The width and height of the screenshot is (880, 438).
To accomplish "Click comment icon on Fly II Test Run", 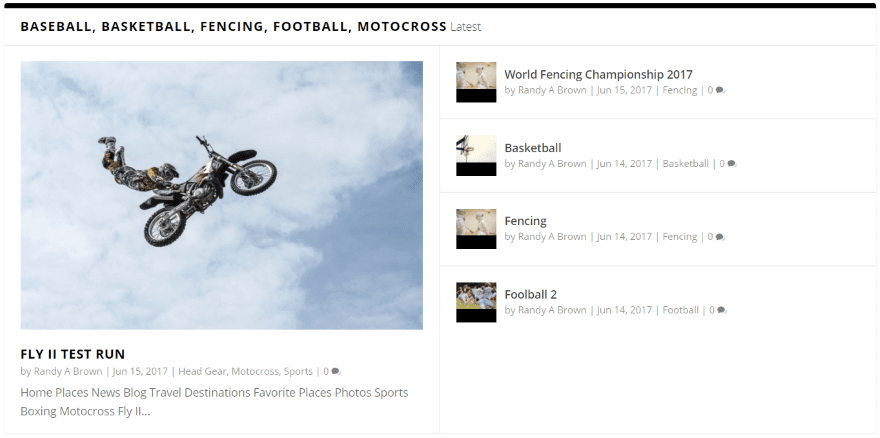I will coord(336,372).
